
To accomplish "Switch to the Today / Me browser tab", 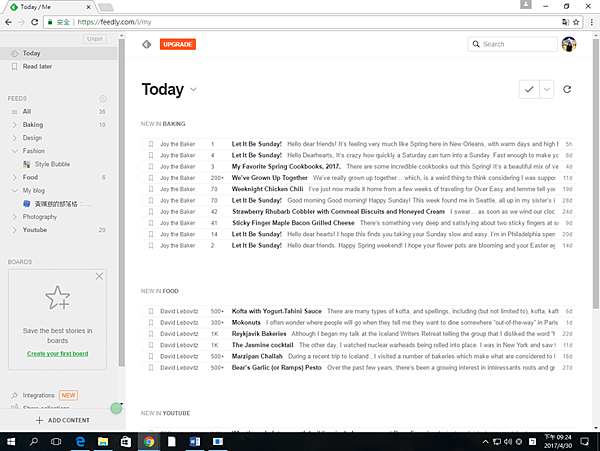I will (50, 7).
